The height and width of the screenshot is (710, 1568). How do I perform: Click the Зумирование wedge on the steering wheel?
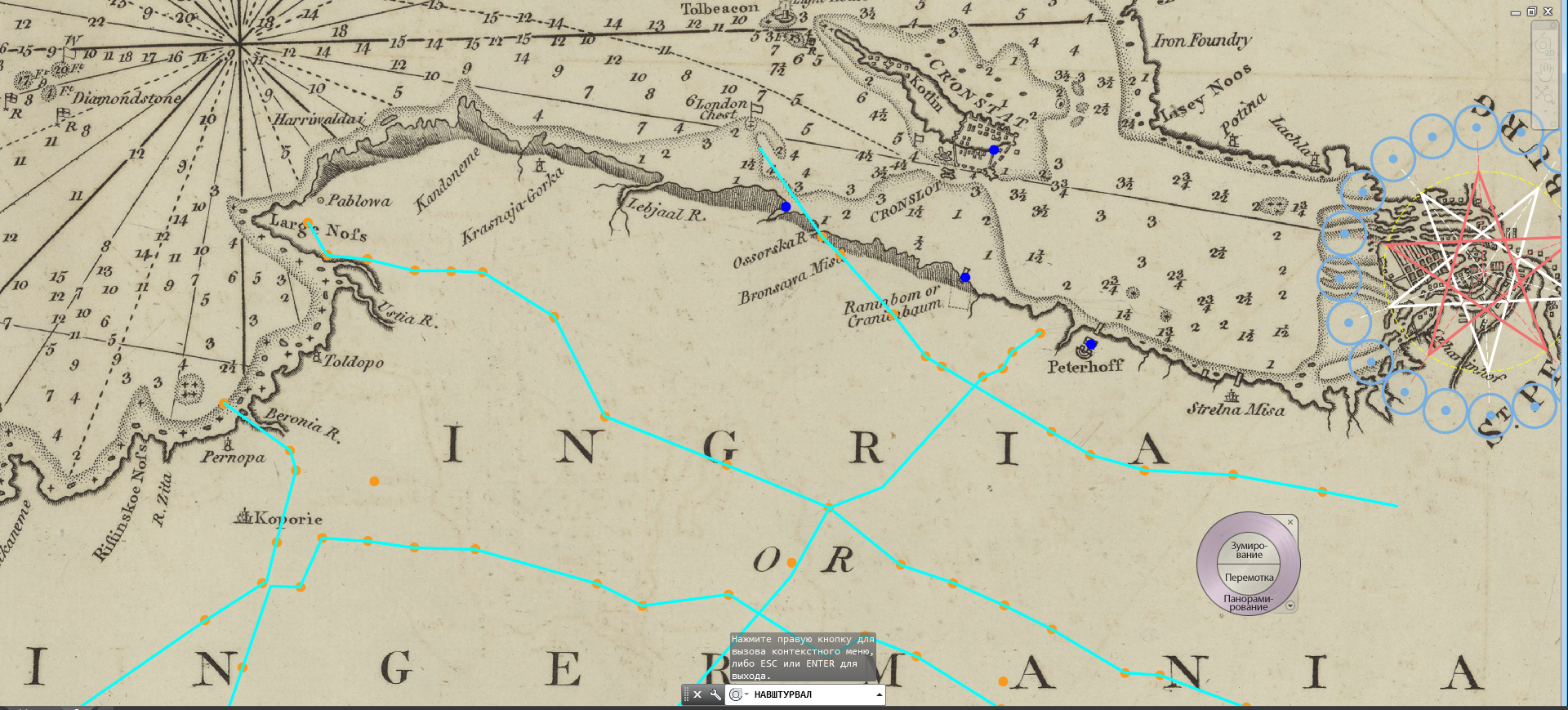pos(1249,550)
